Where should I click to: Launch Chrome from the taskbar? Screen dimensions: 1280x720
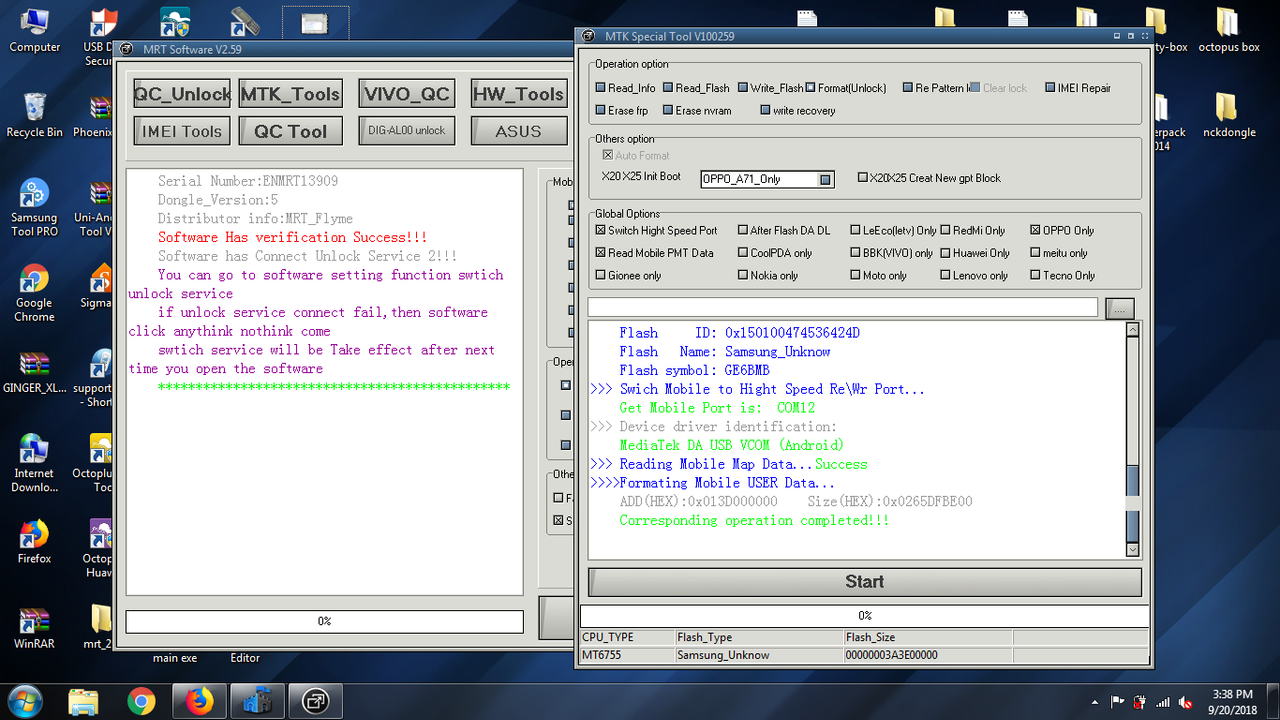pyautogui.click(x=142, y=701)
